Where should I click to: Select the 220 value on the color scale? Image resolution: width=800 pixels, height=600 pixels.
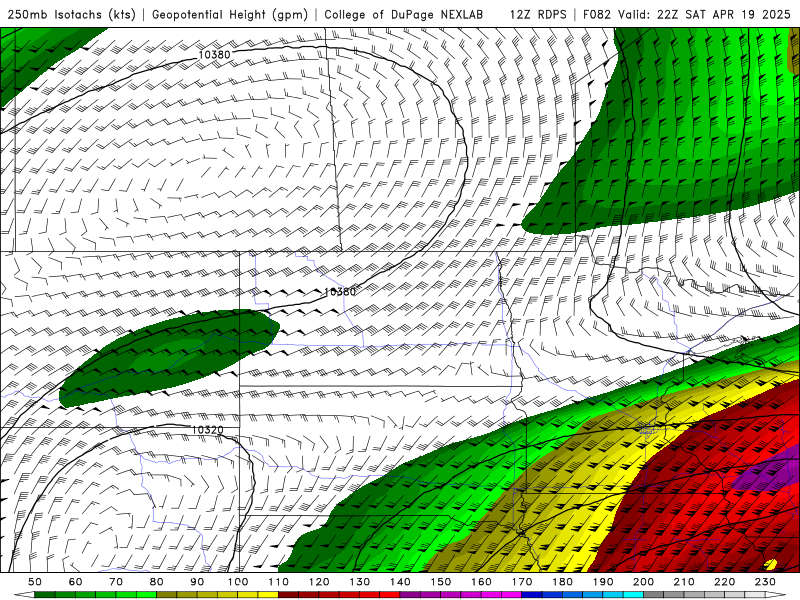pyautogui.click(x=724, y=582)
